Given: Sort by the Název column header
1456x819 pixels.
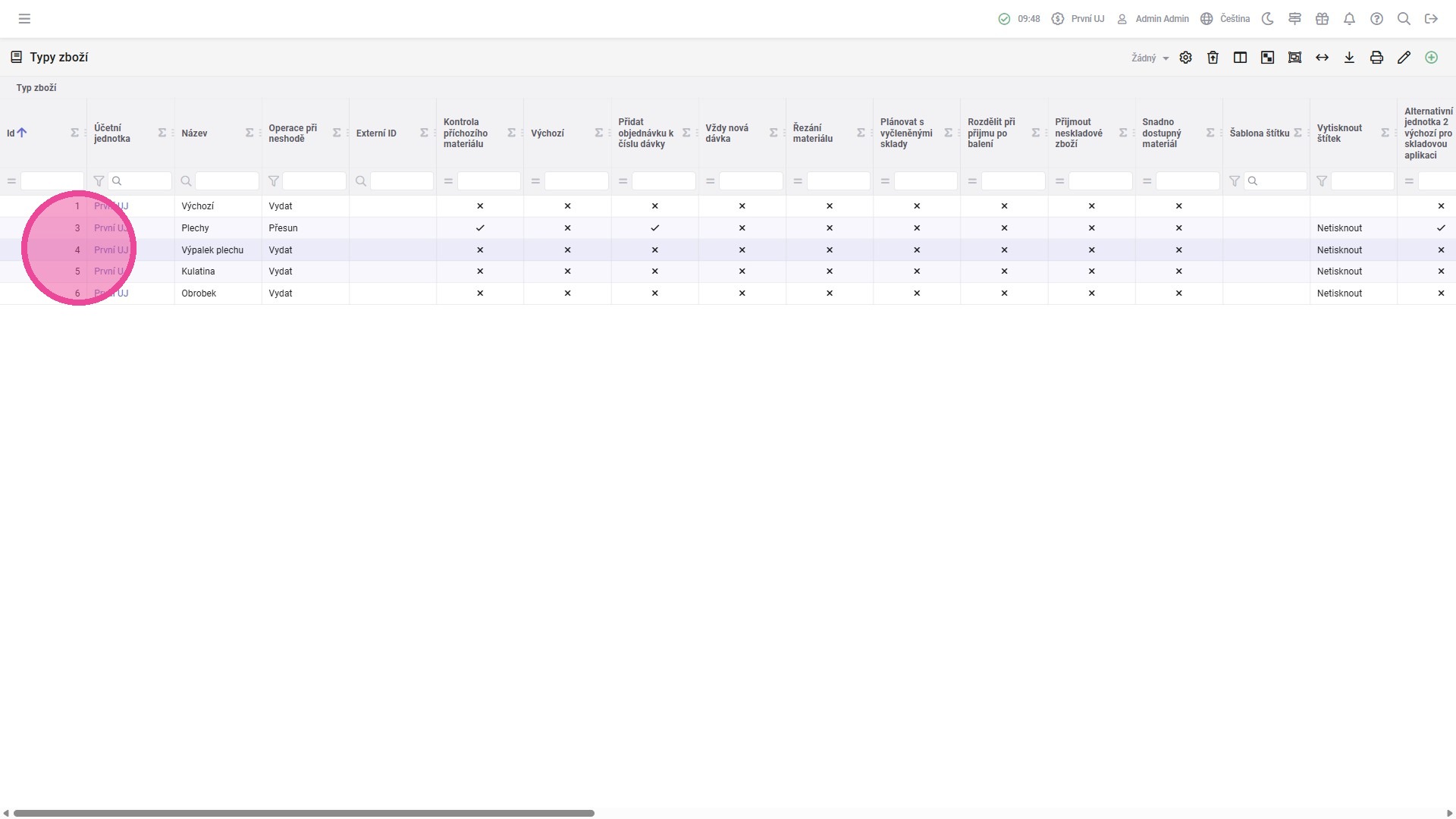Looking at the screenshot, I should tap(195, 133).
